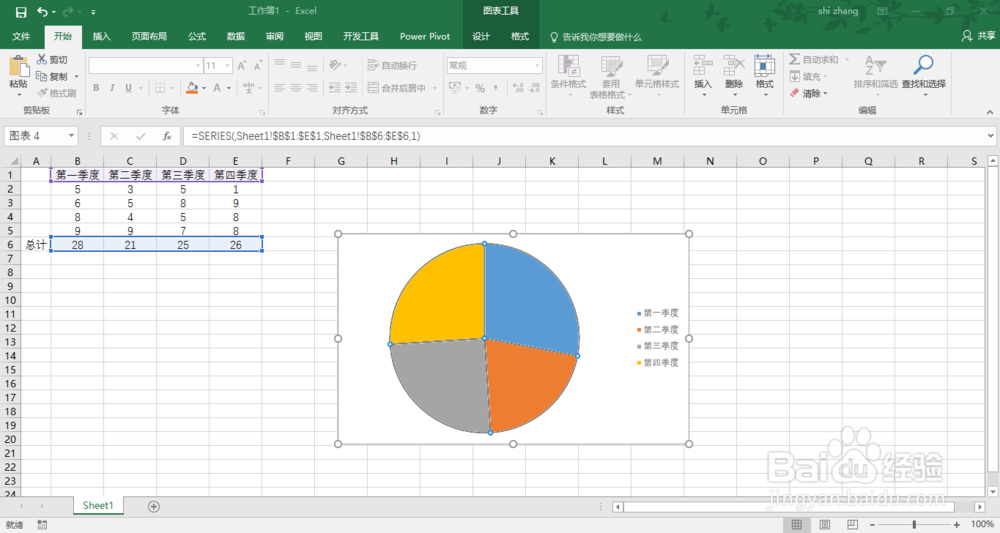Toggle Wrap Text (自动换行)

coord(392,65)
